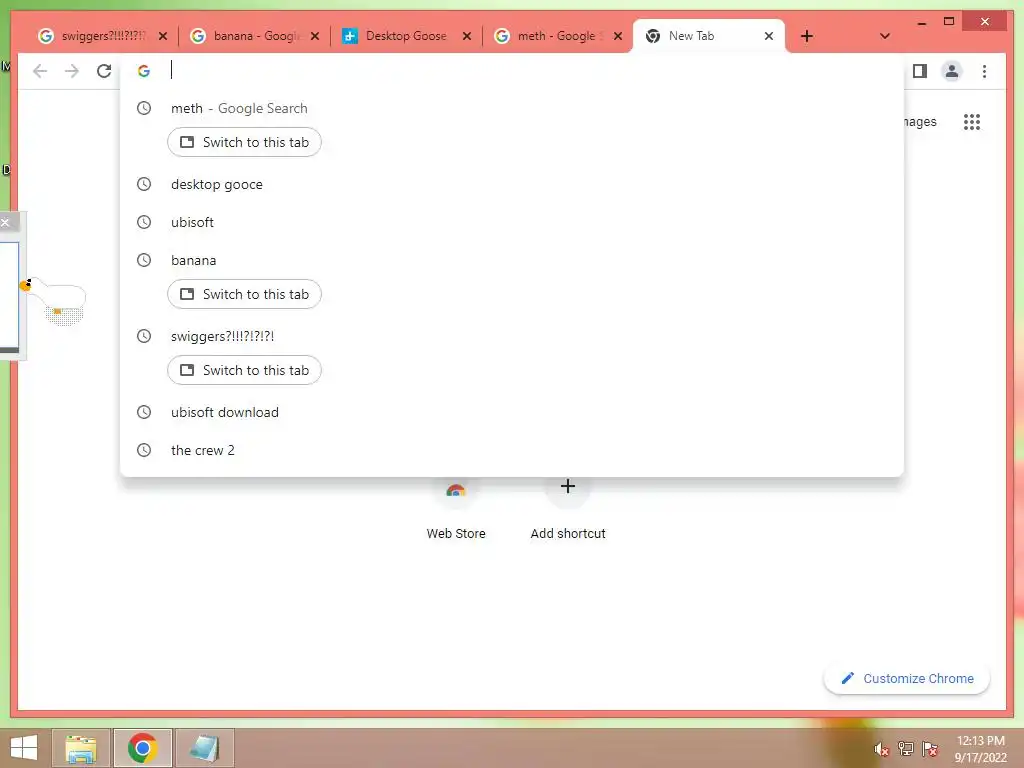Click the clock icon beside ubisoft download
The image size is (1024, 768).
(144, 412)
